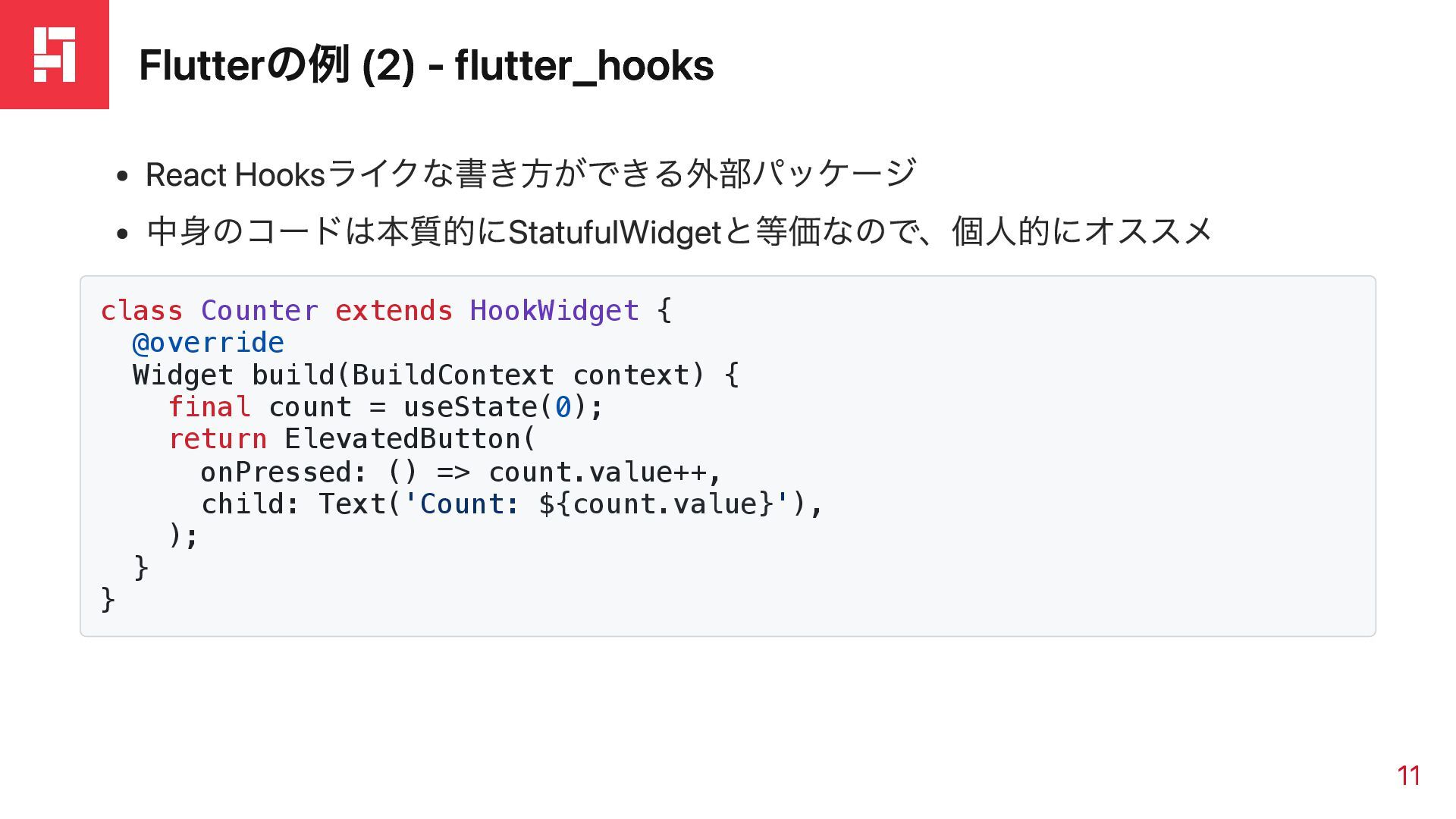Click the 'StatufulWidget' word in second bullet
The image size is (1456, 819).
click(x=614, y=232)
